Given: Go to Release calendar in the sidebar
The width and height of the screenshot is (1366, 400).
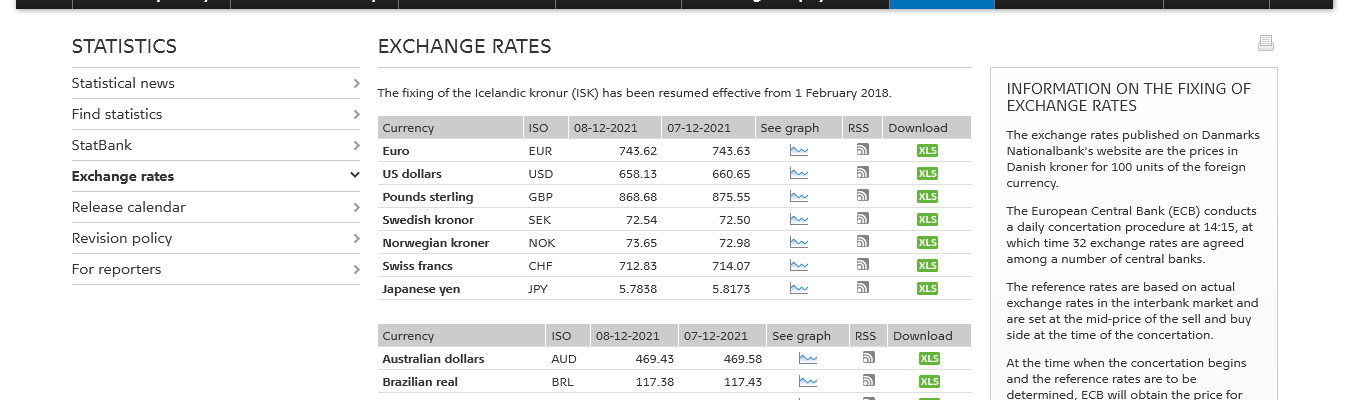Looking at the screenshot, I should pos(128,207).
